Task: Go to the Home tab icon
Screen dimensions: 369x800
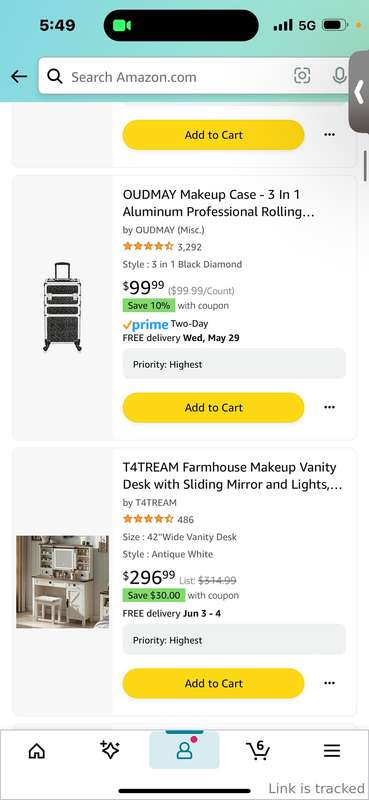Action: click(x=36, y=750)
